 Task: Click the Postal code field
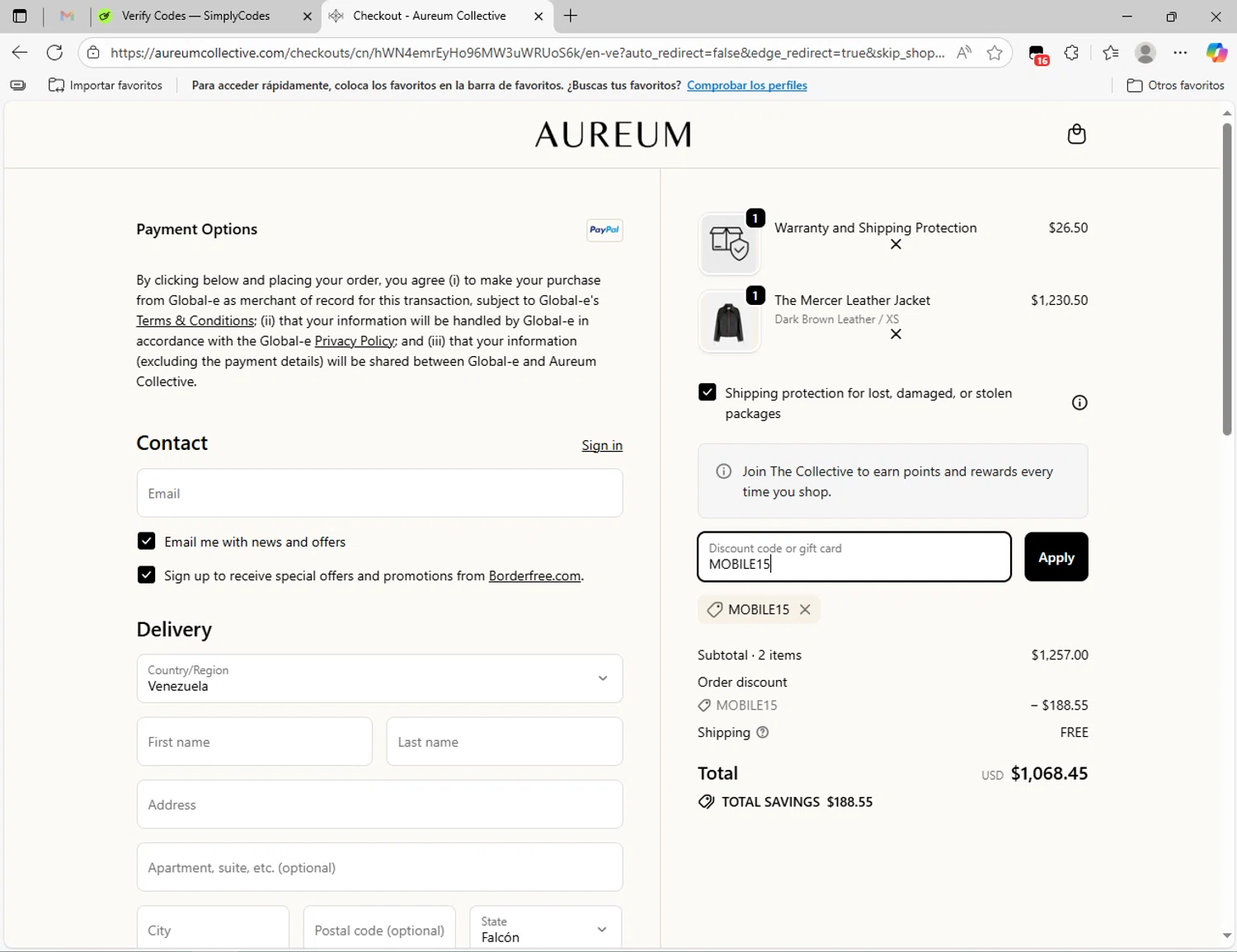[379, 929]
